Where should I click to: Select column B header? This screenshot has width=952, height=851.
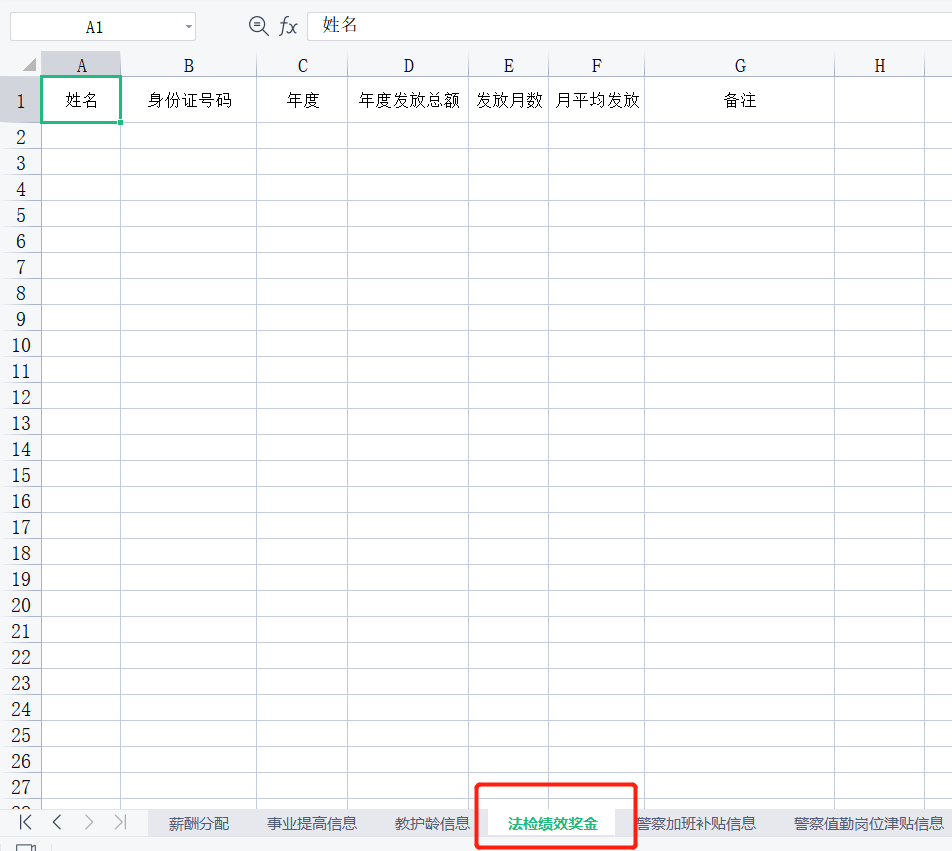click(189, 65)
